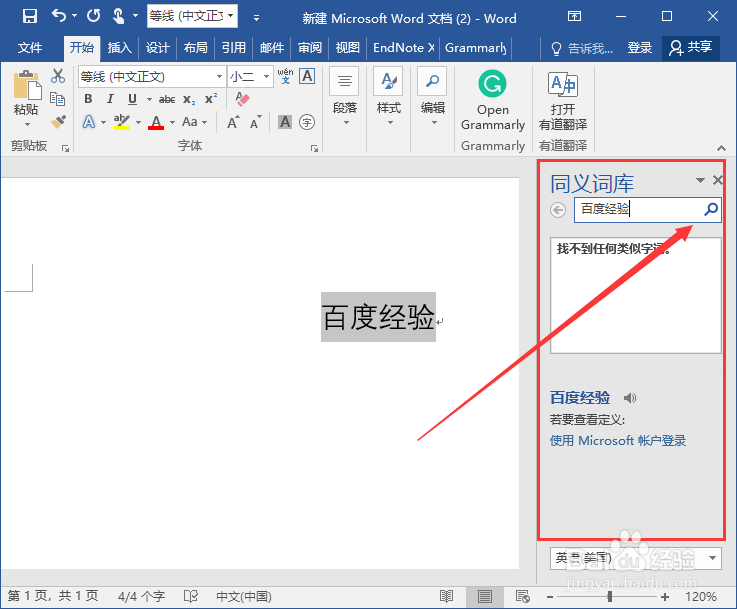The width and height of the screenshot is (737, 609).
Task: Open the 布局 Layout tab
Action: click(x=196, y=47)
